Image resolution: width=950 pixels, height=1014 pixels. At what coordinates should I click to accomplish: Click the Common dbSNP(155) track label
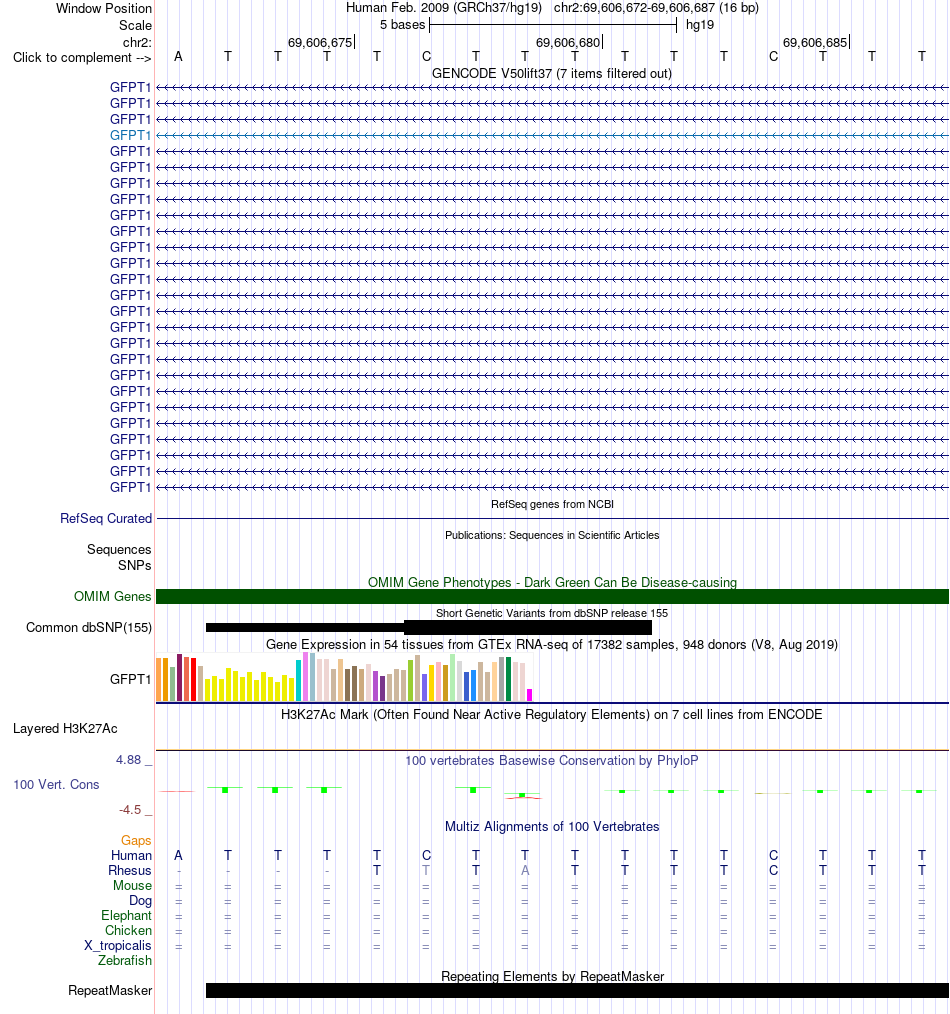(x=89, y=627)
